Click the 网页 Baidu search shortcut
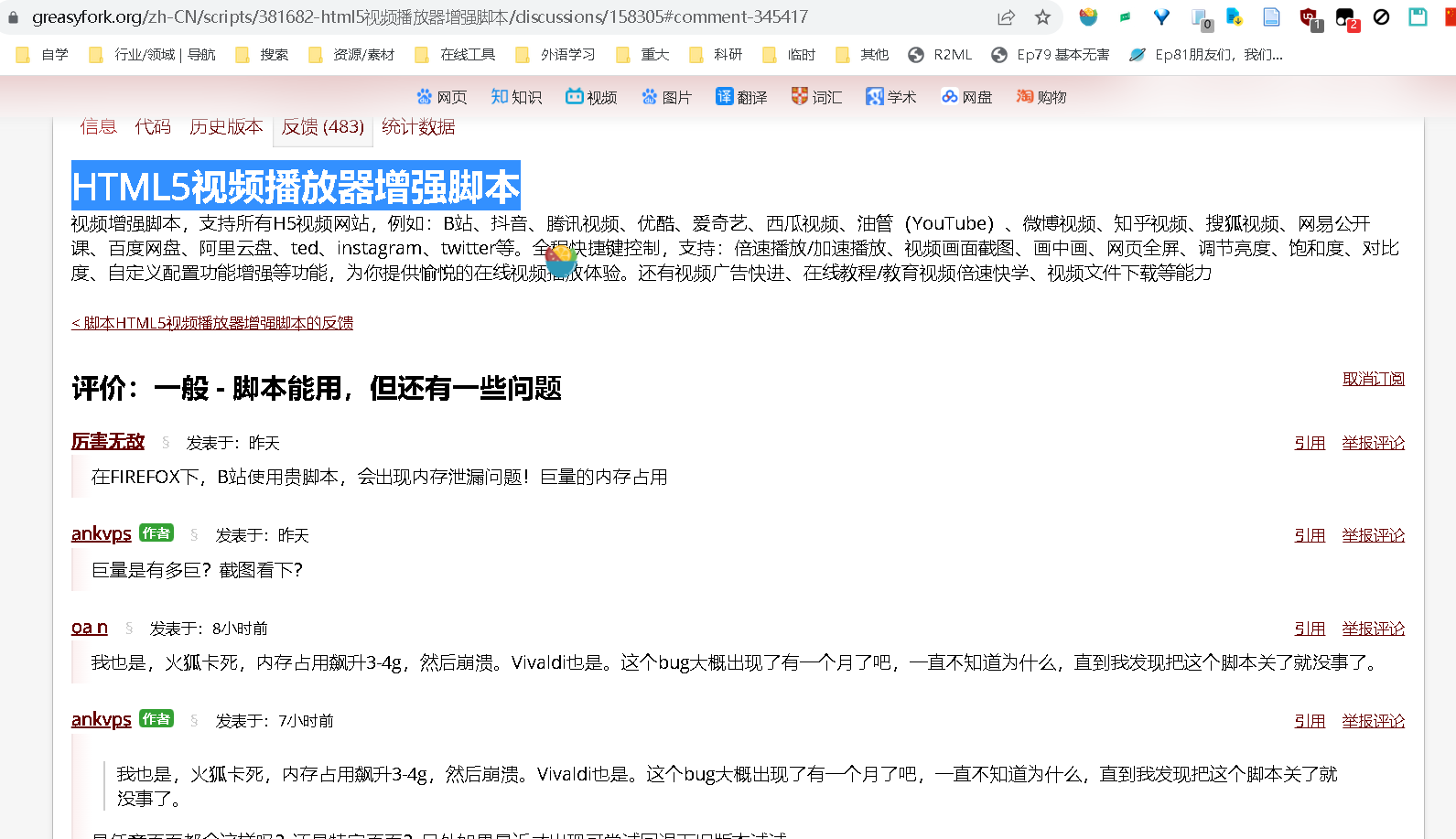The height and width of the screenshot is (839, 1456). point(442,97)
